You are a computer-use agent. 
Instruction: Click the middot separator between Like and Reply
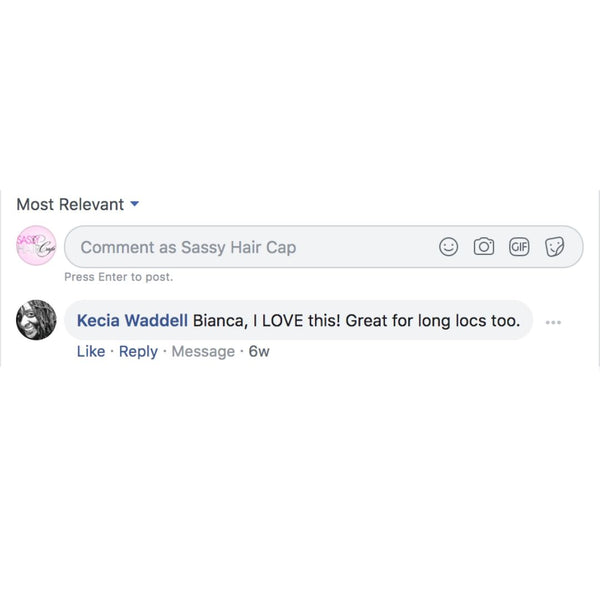[112, 351]
